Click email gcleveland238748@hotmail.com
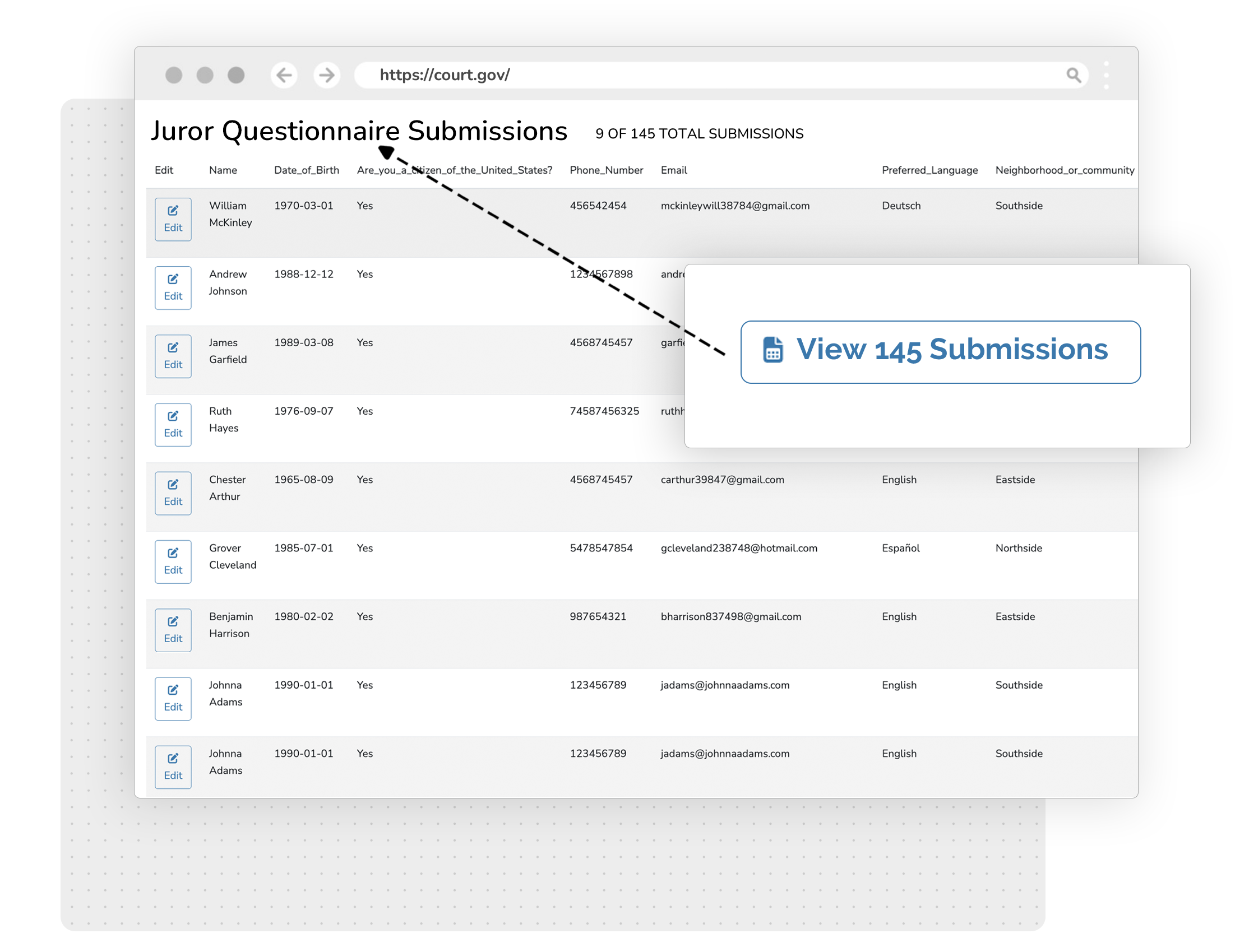Viewport: 1249px width, 952px height. click(739, 549)
